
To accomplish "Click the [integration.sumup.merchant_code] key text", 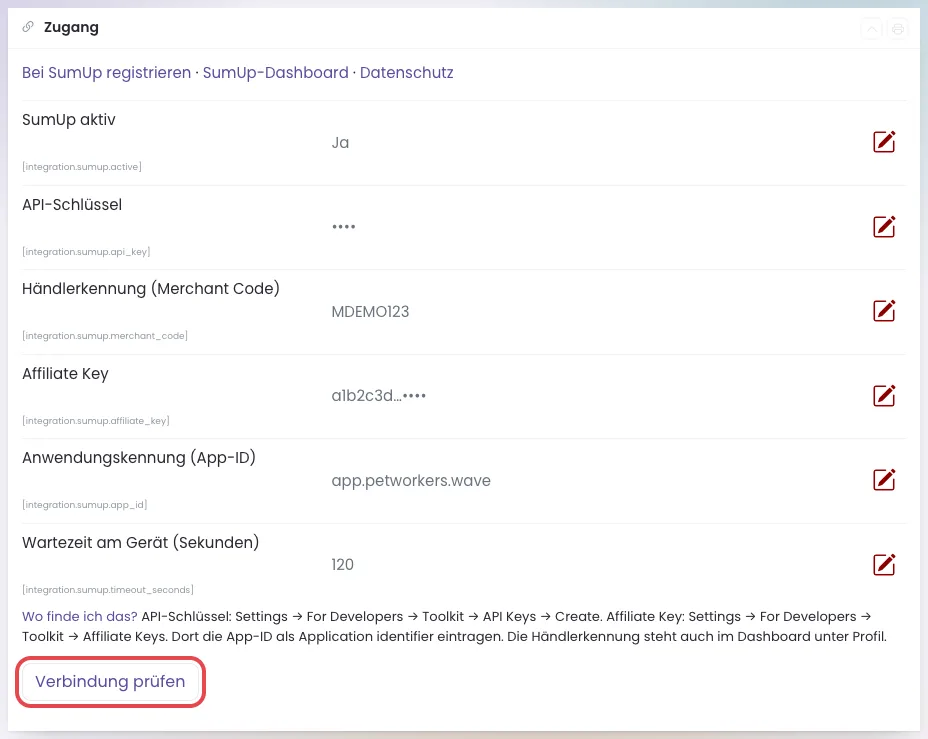I will point(105,336).
